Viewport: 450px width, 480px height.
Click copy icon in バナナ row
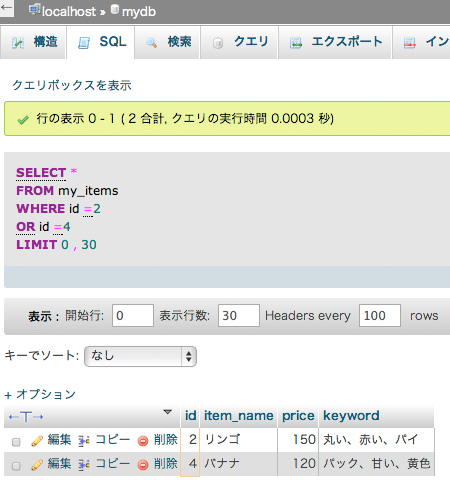tap(84, 465)
